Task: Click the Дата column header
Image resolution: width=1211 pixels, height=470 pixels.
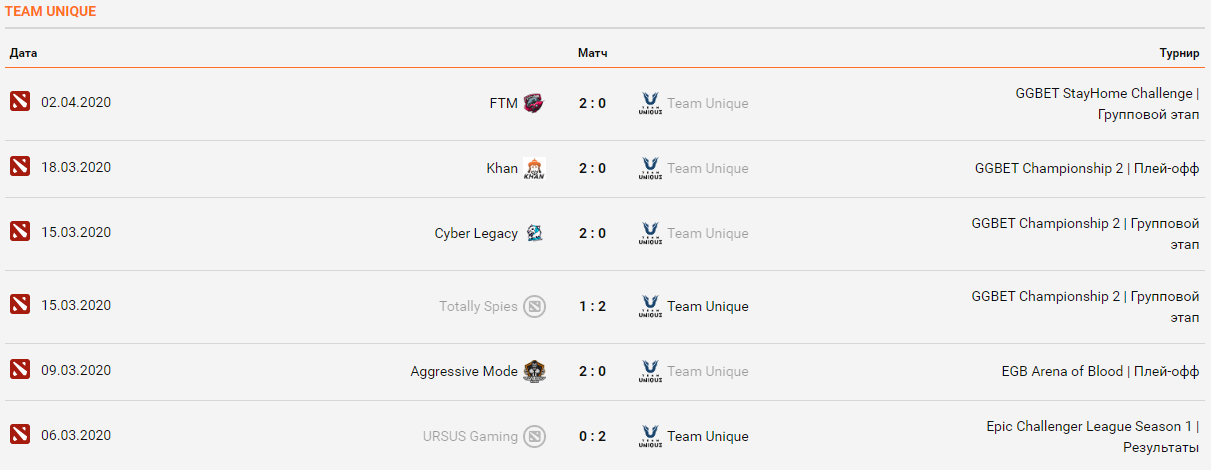Action: point(23,52)
